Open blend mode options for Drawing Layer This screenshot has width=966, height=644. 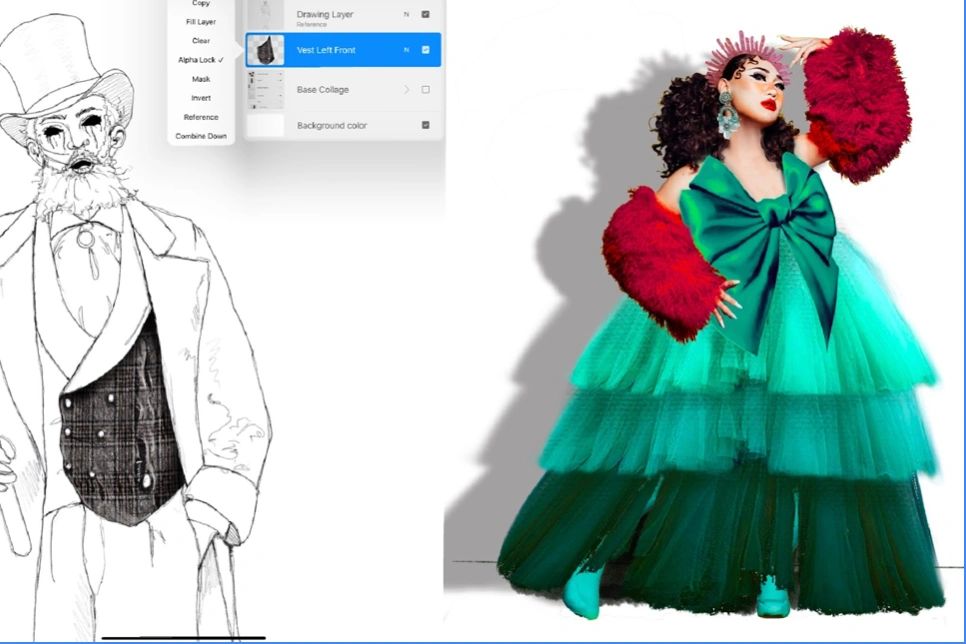click(406, 13)
